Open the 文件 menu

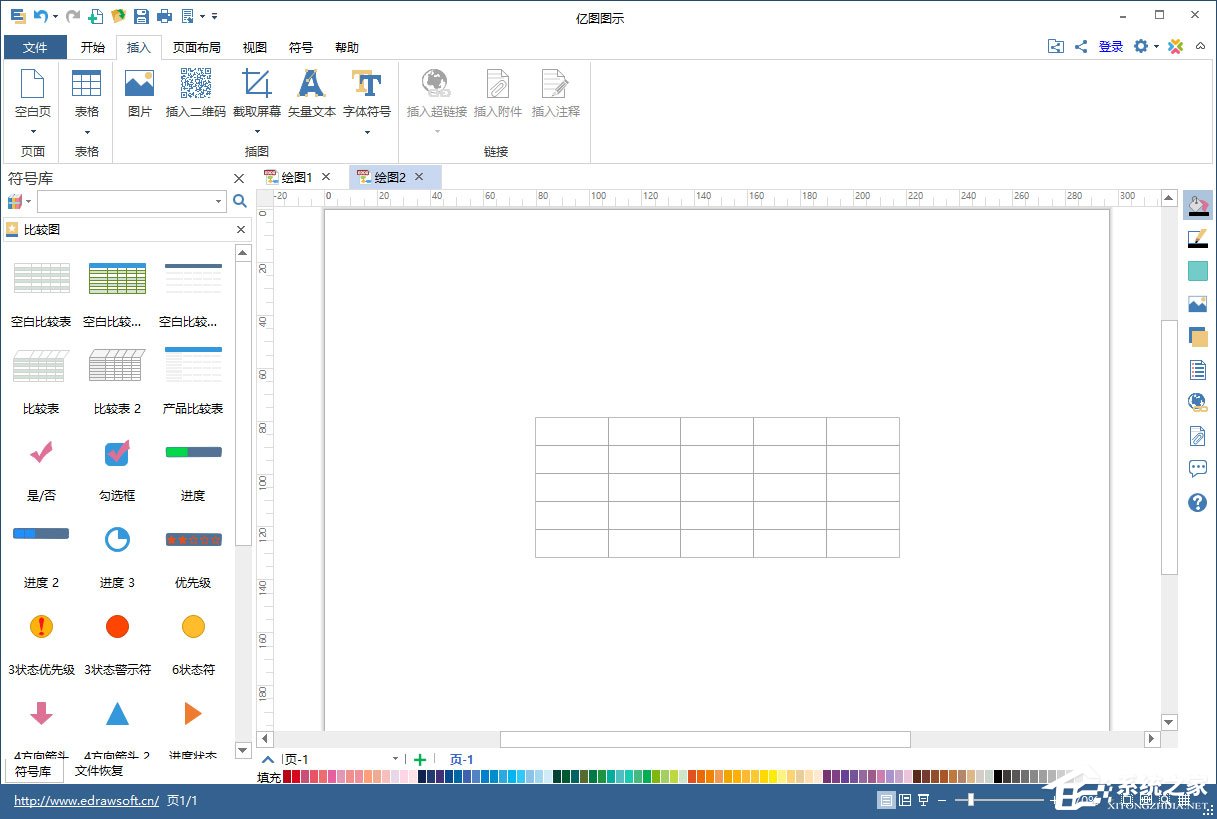pos(35,47)
